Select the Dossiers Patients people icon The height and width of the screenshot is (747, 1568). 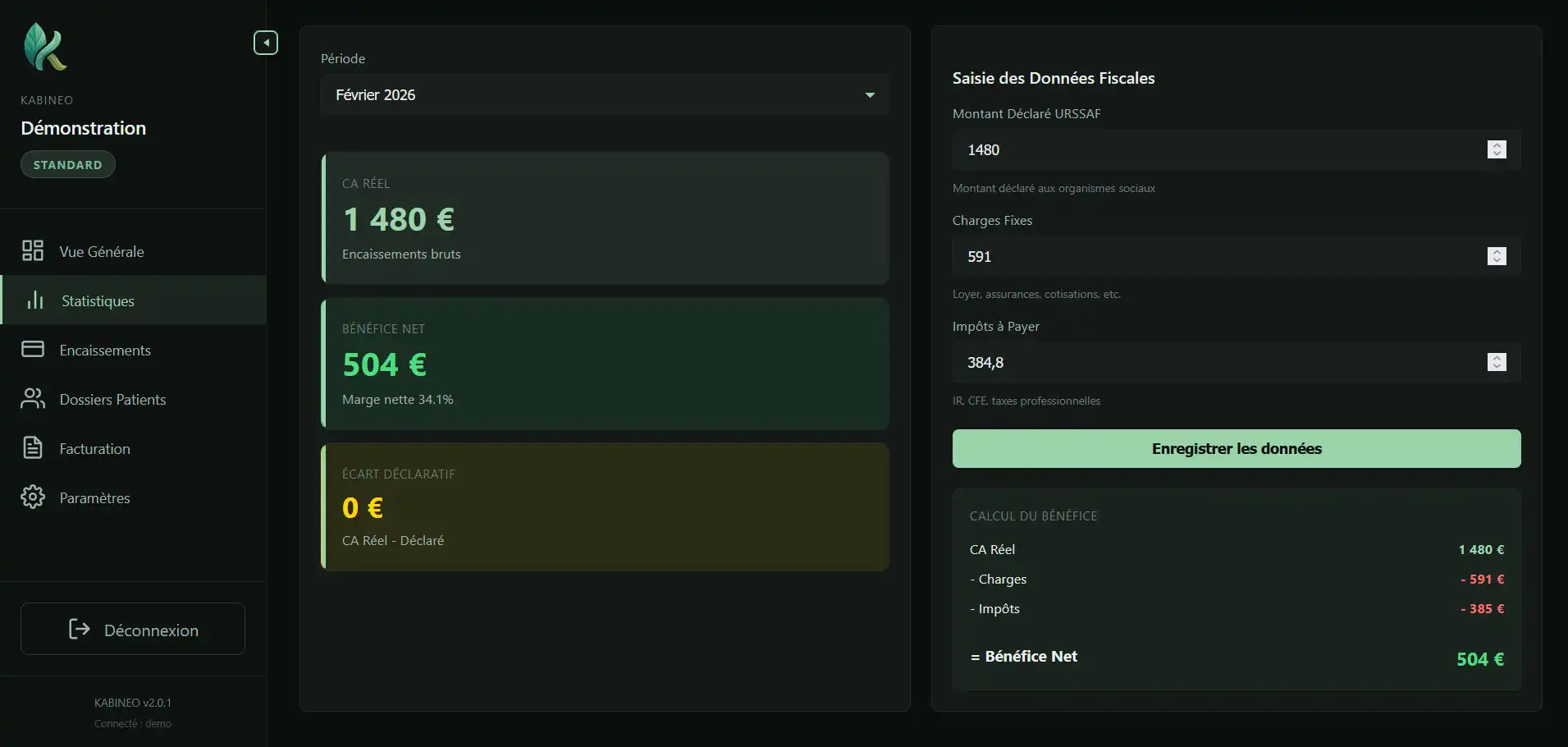tap(33, 399)
